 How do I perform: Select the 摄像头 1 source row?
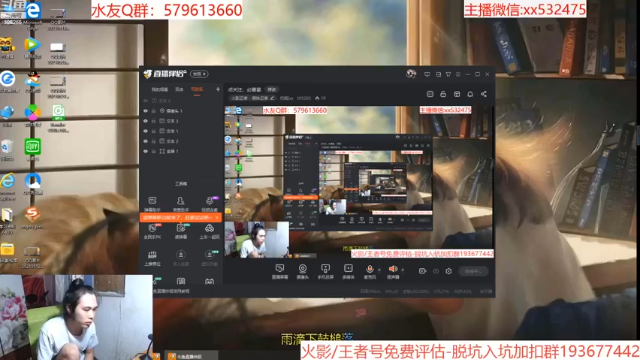coord(182,111)
